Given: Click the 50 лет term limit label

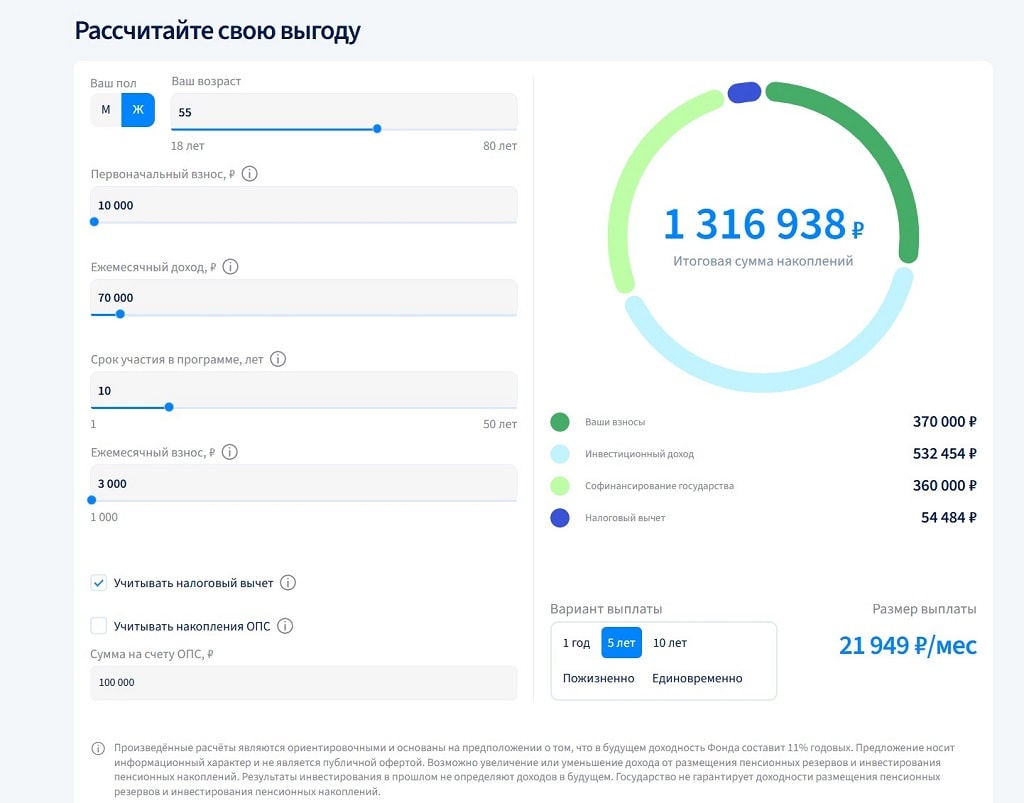Looking at the screenshot, I should [x=500, y=424].
